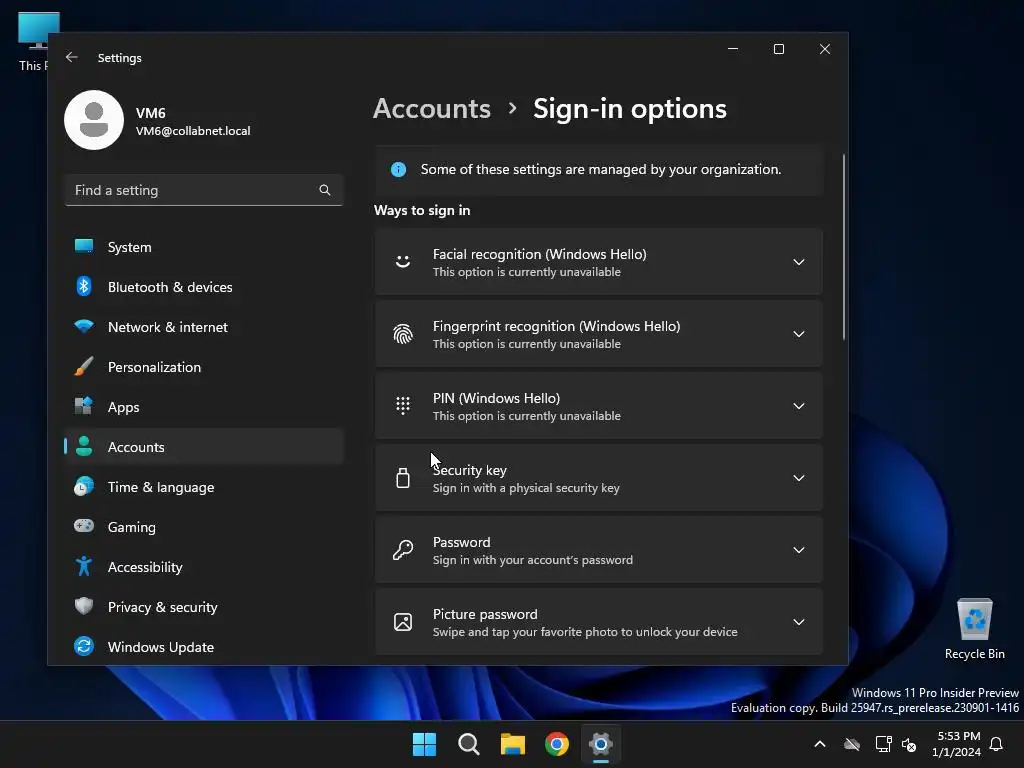Expand Fingerprint recognition chevron
This screenshot has width=1024, height=768.
pos(799,334)
